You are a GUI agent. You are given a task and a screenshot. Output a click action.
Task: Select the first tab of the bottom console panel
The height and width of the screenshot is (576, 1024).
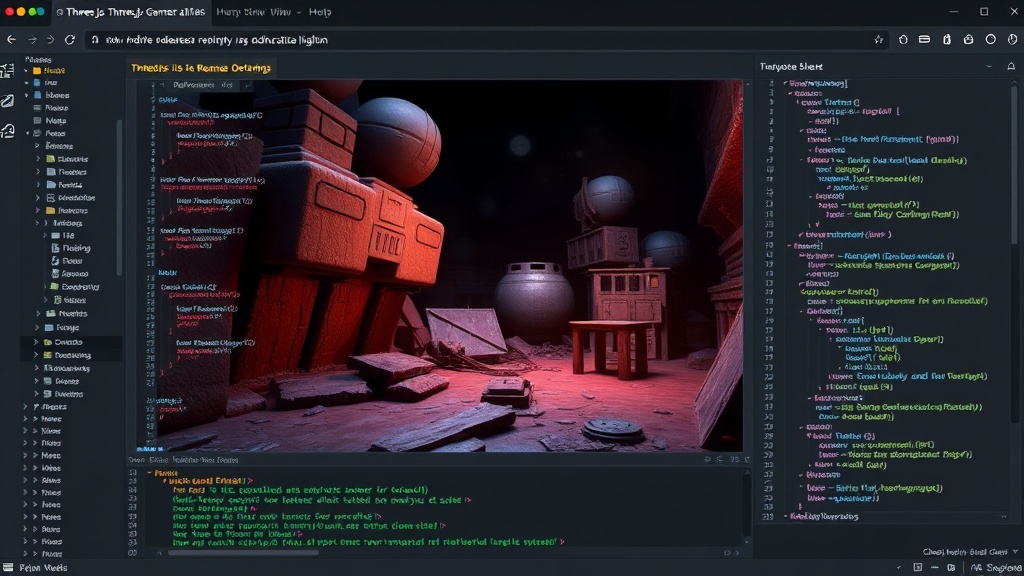tap(136, 460)
